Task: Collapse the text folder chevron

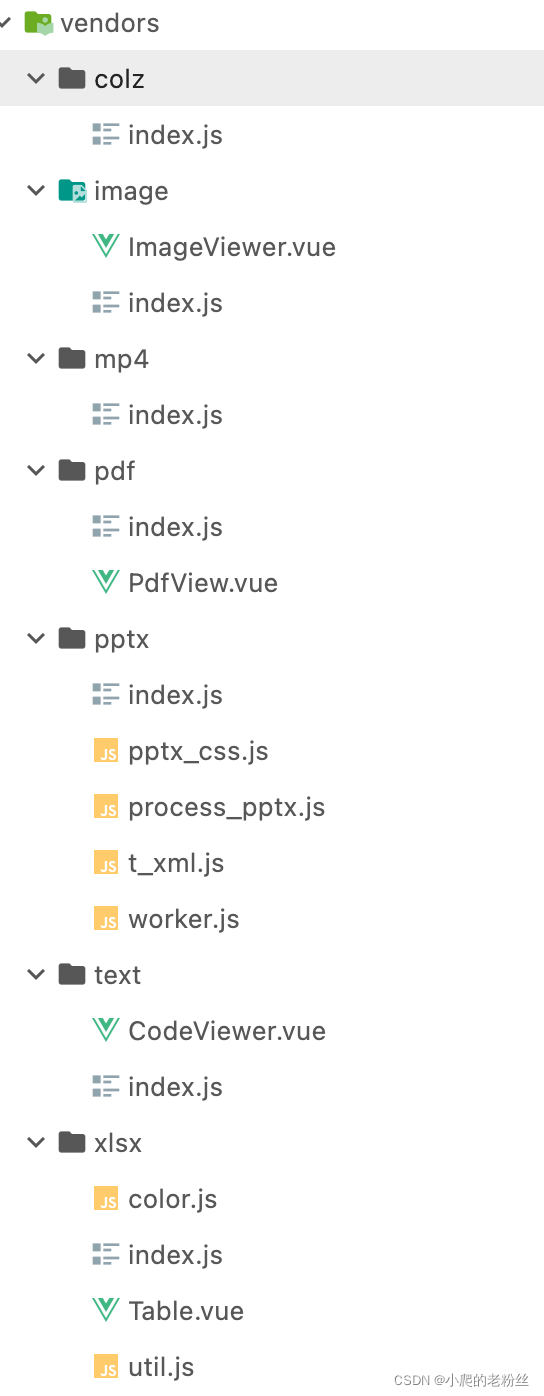Action: tap(37, 975)
